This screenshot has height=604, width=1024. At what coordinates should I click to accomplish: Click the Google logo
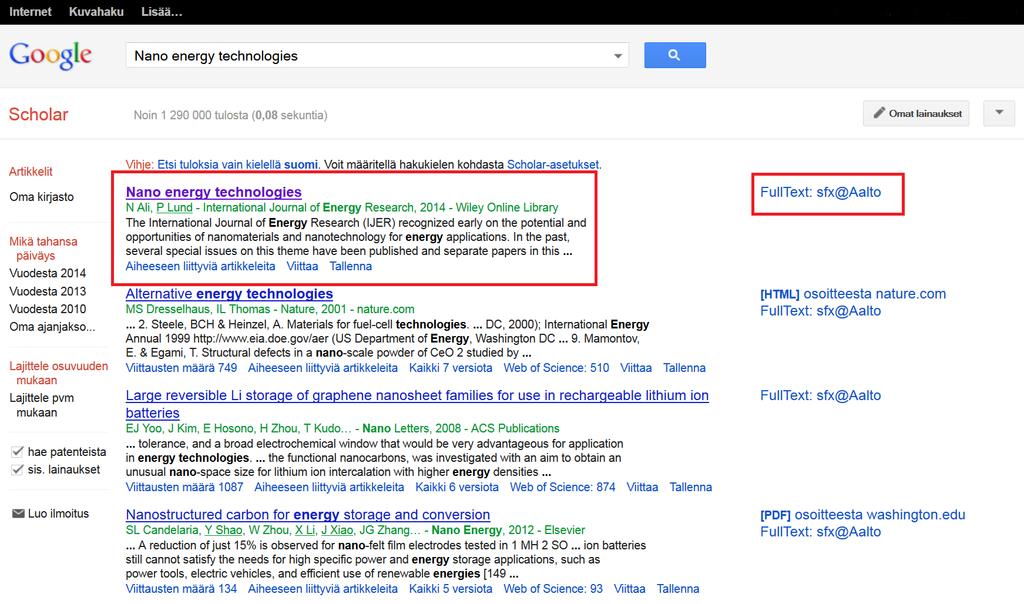(50, 55)
